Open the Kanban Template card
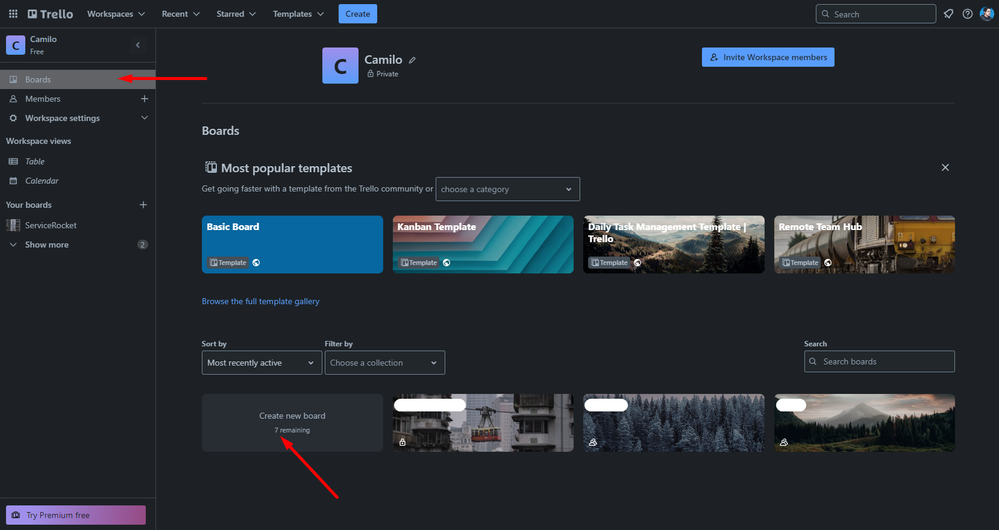This screenshot has width=999, height=530. pyautogui.click(x=483, y=244)
